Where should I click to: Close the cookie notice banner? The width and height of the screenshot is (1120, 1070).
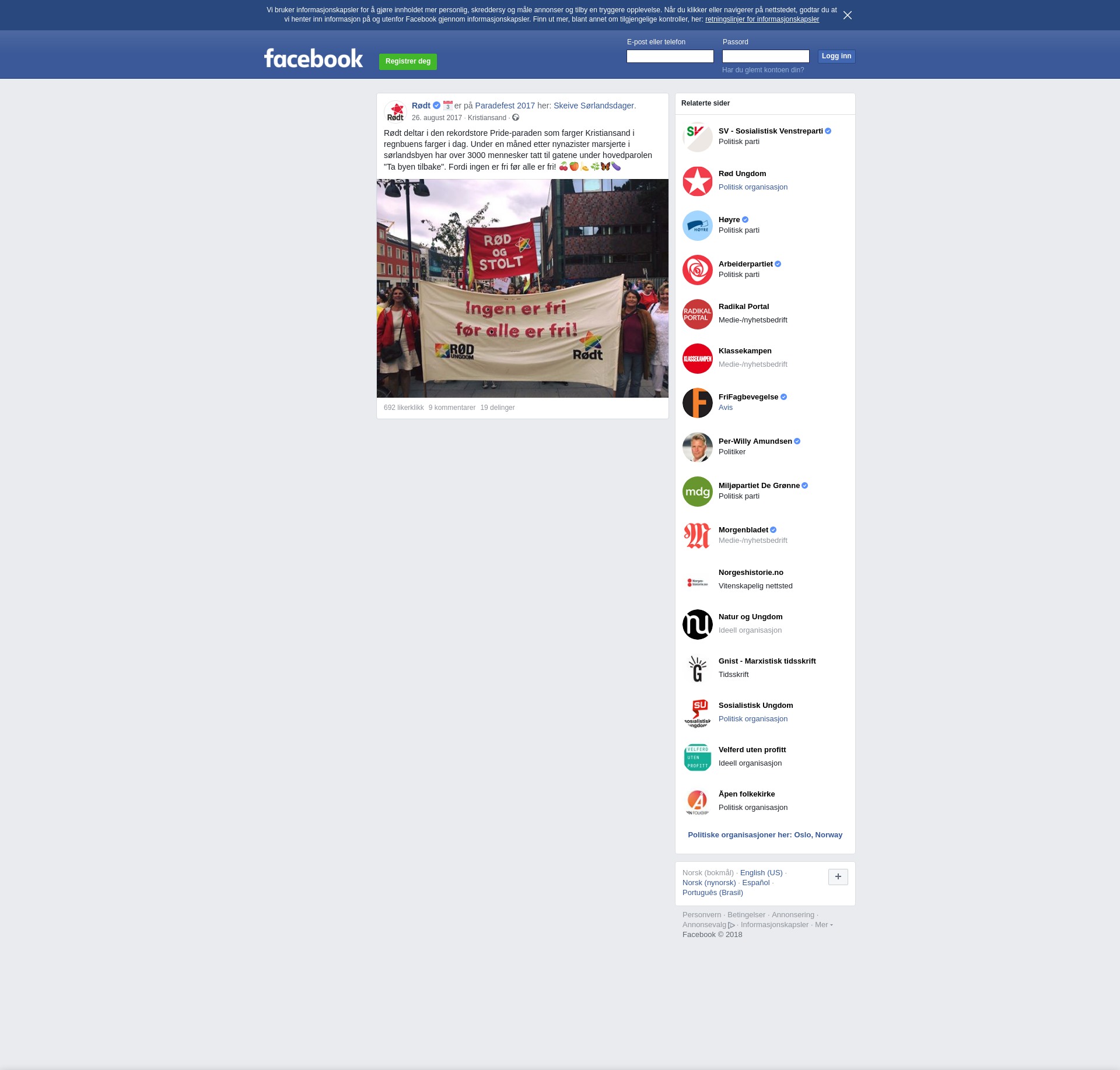click(848, 15)
